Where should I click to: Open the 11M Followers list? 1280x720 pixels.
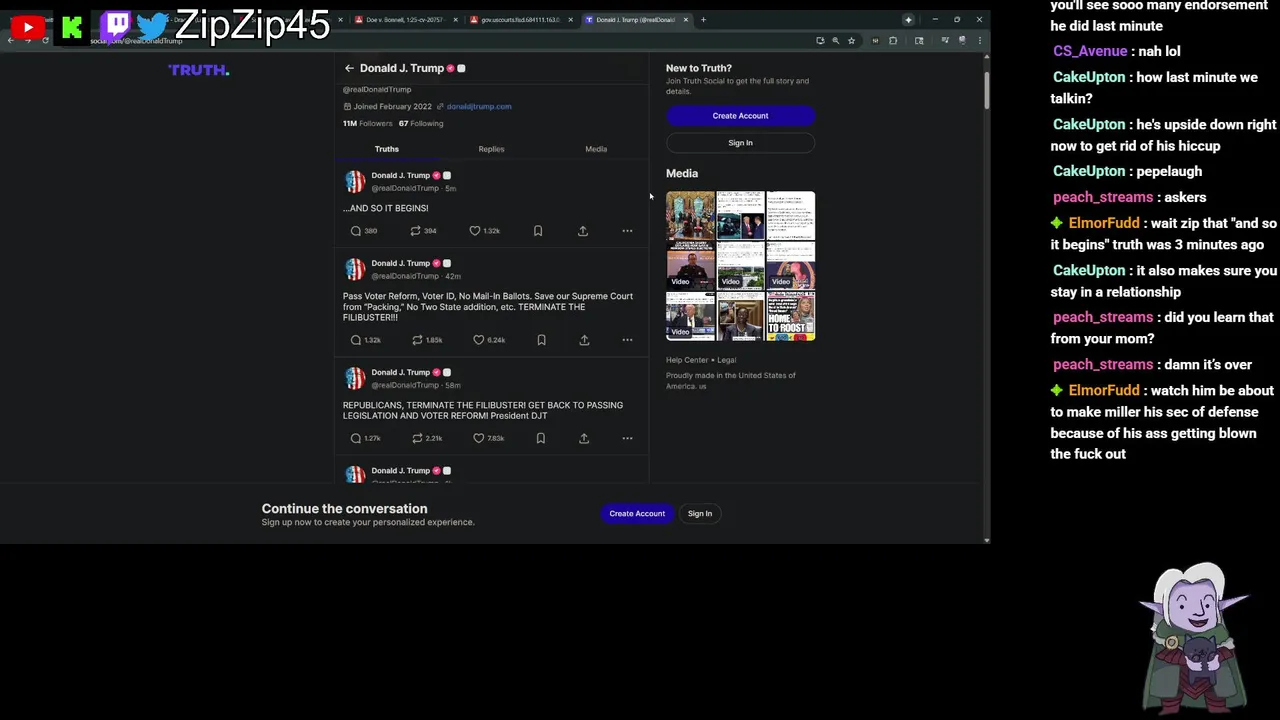pyautogui.click(x=367, y=123)
